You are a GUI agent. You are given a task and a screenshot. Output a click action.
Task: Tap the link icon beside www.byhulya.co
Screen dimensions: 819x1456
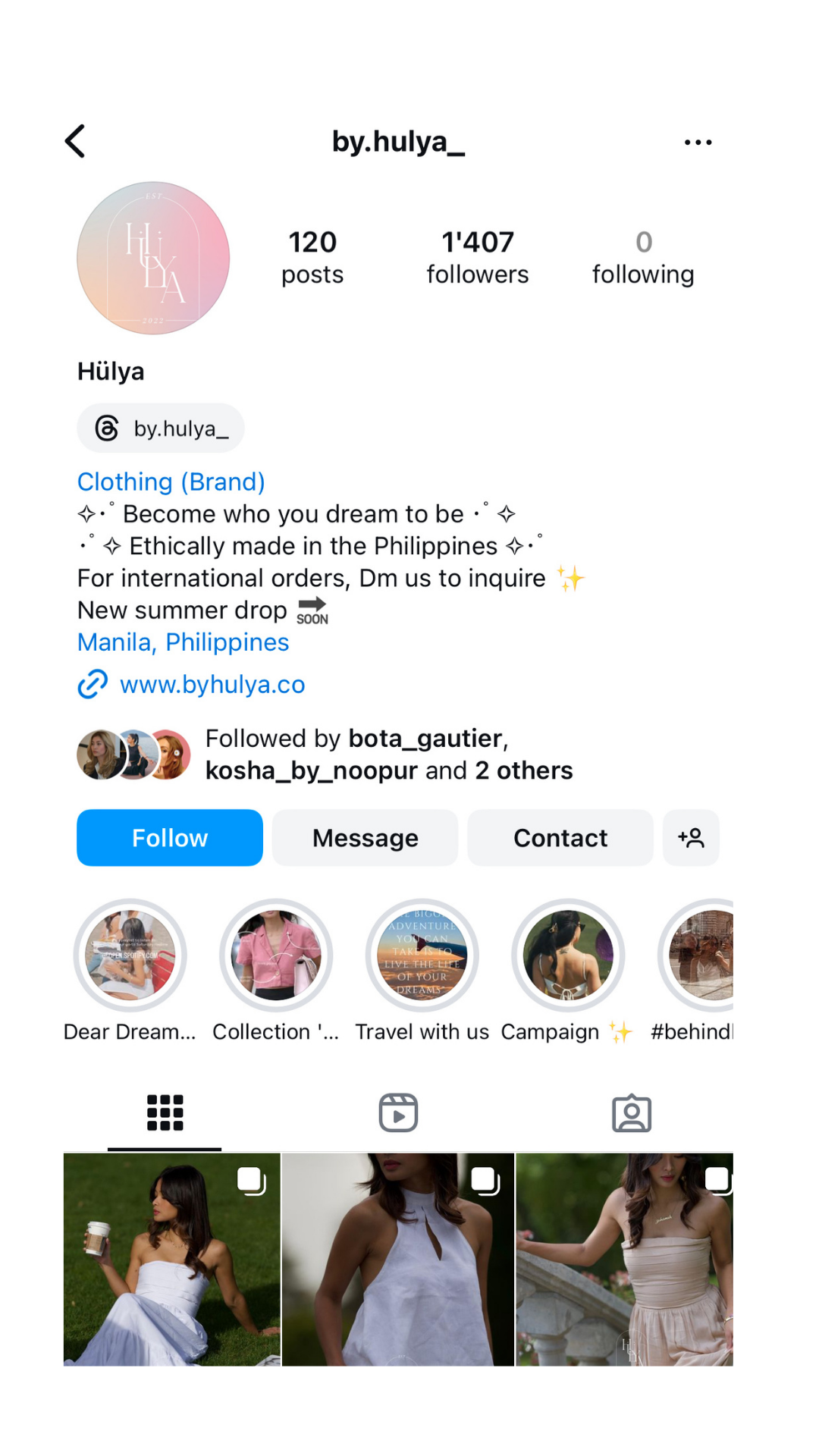pos(93,684)
